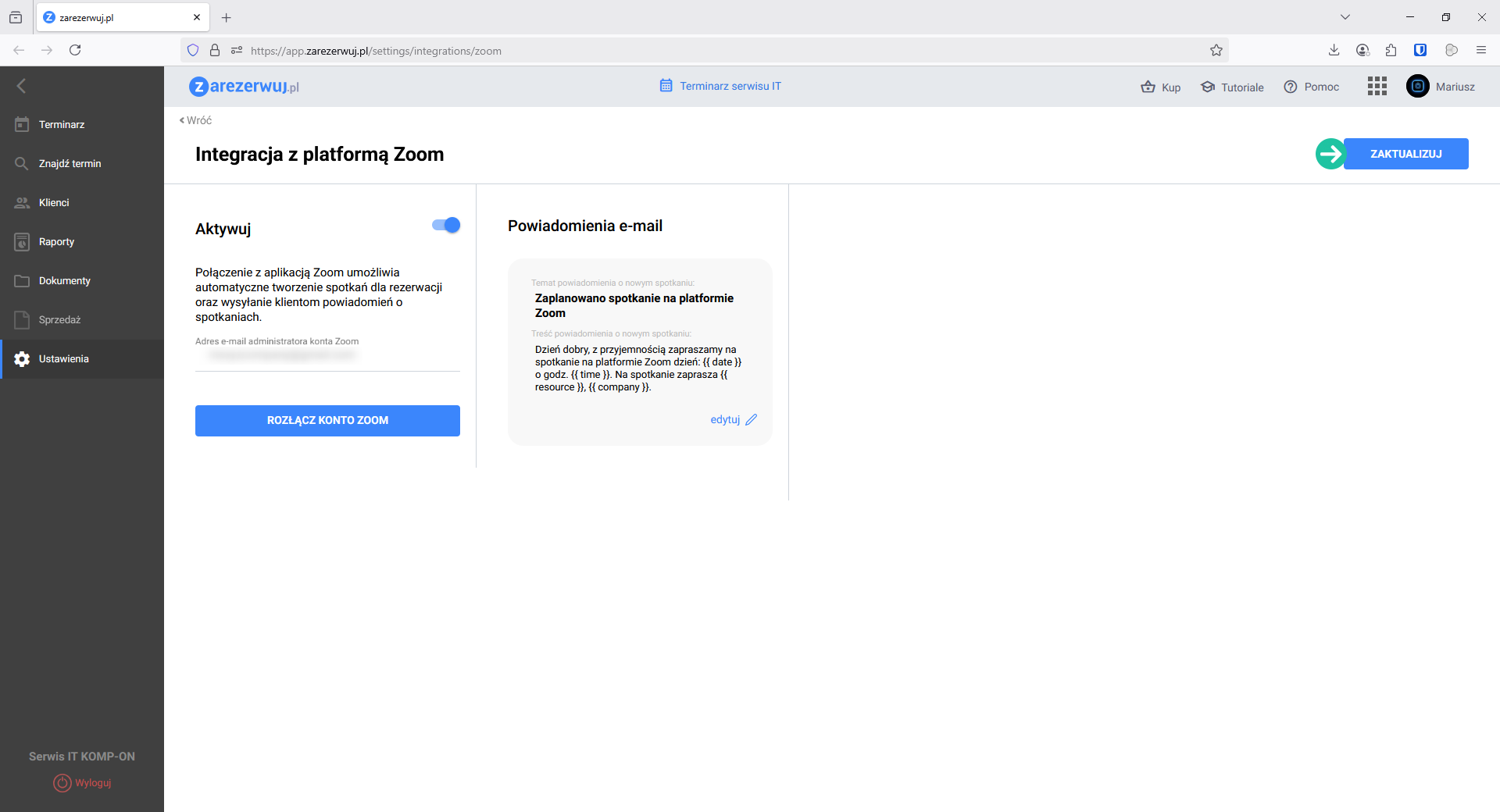
Task: Open the browser hamburger menu
Action: tap(1481, 50)
